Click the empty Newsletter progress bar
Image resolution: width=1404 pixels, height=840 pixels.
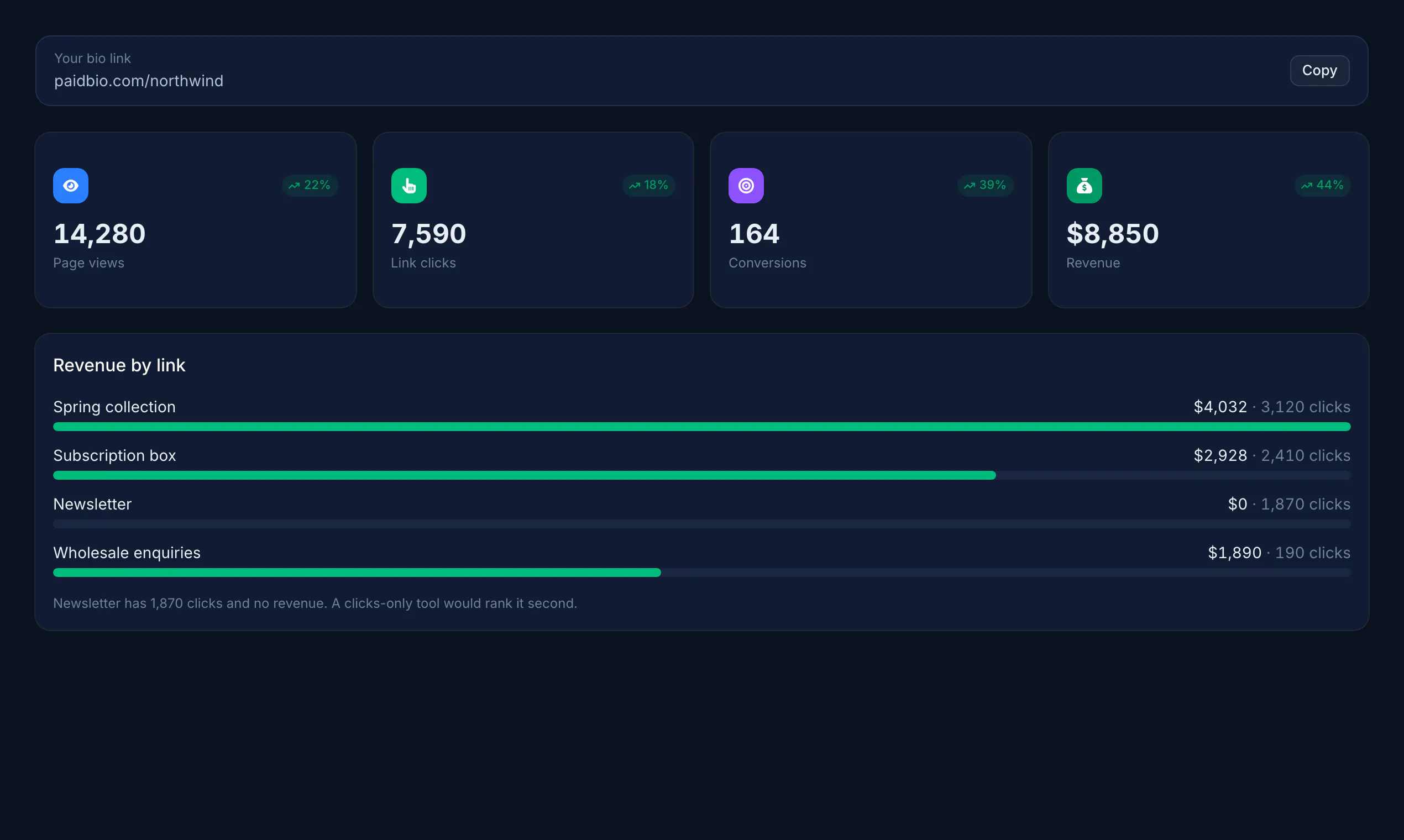(702, 524)
